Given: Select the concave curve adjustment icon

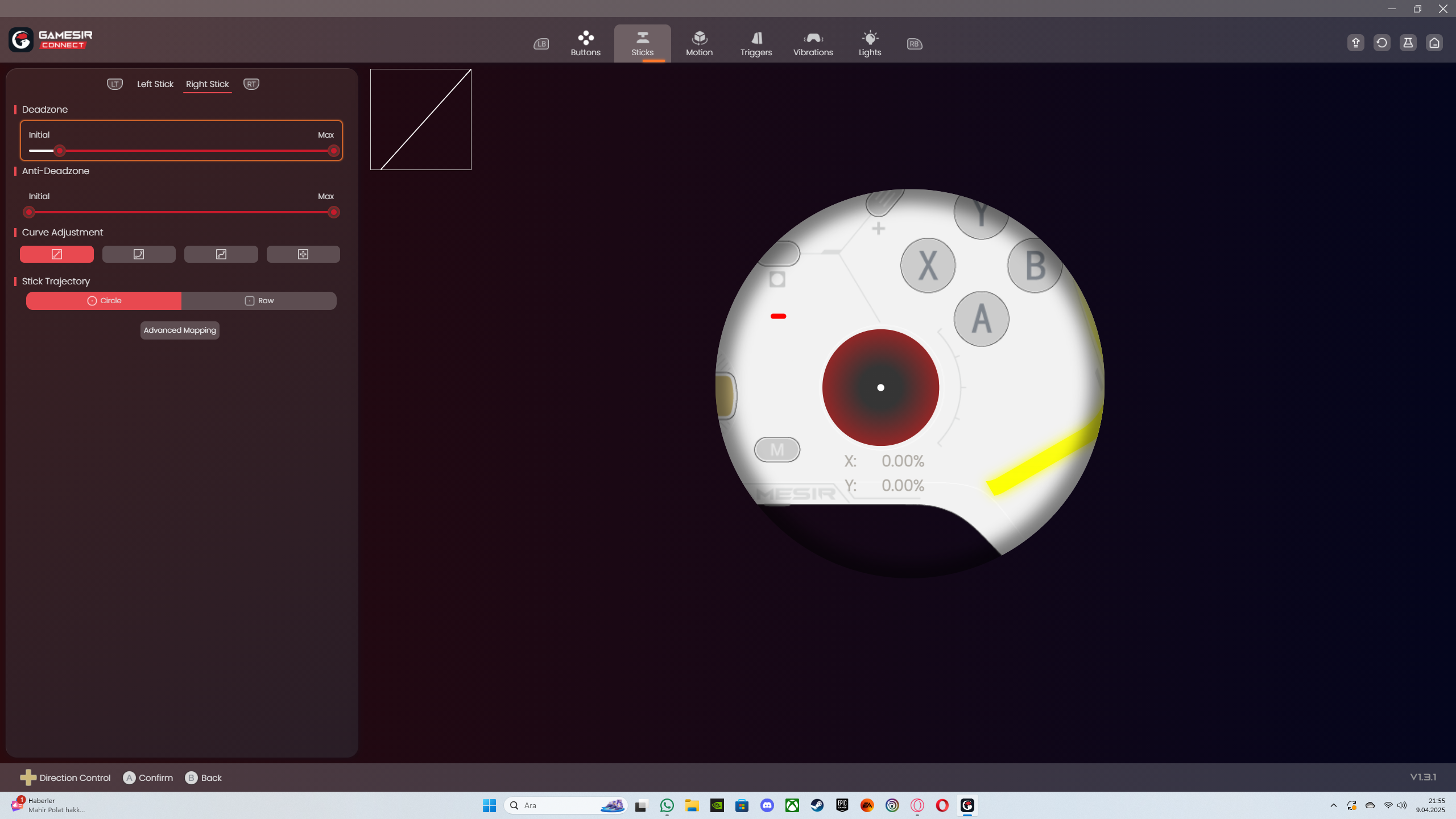Looking at the screenshot, I should pos(139,254).
